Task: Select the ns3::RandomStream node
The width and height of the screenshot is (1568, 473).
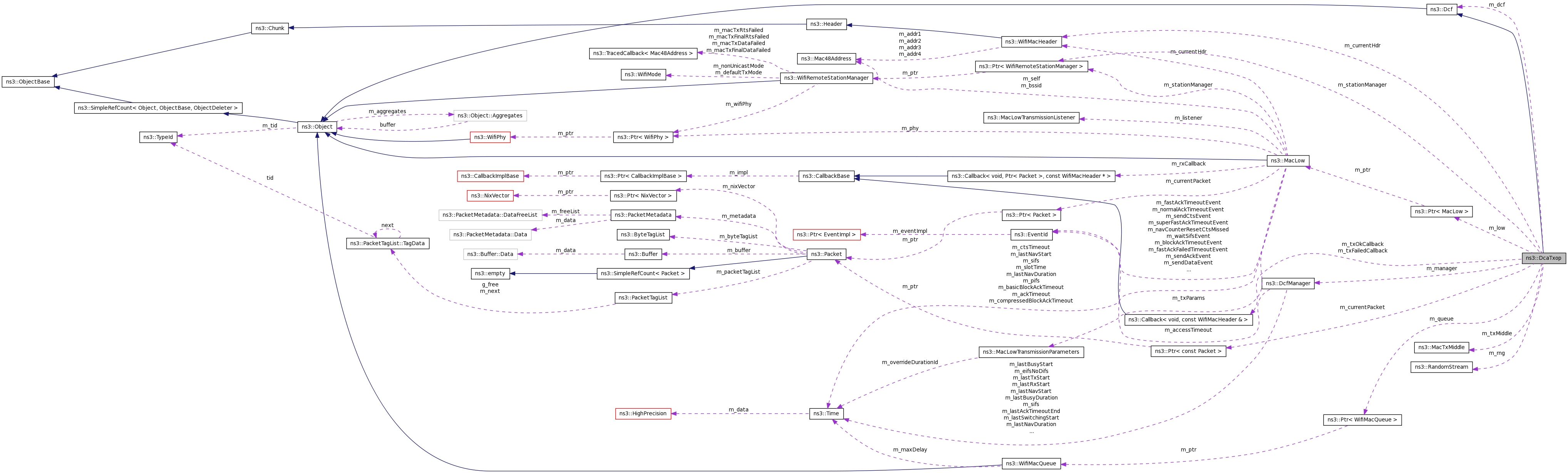Action: point(1441,367)
